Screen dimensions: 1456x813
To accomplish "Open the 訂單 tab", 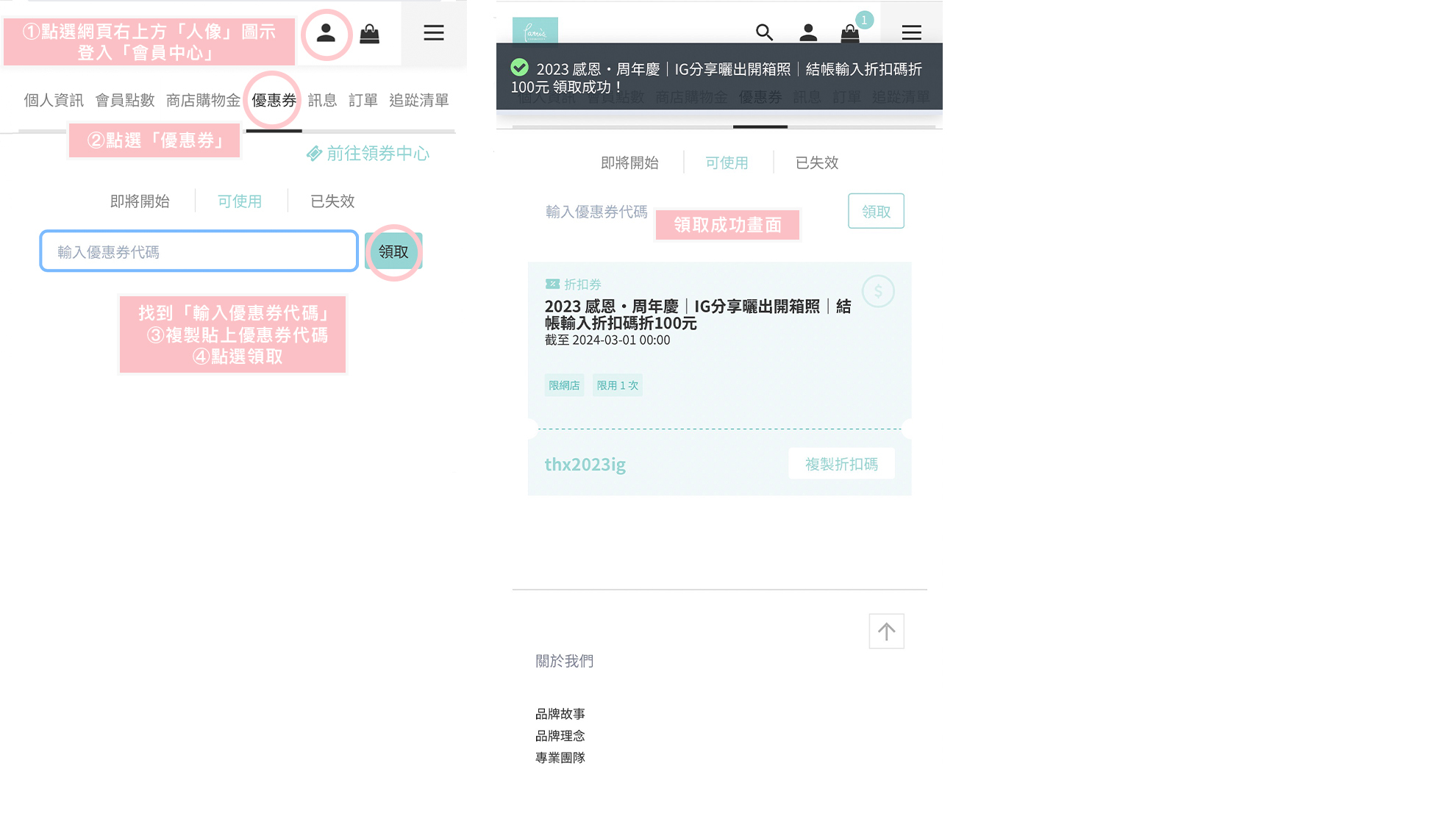I will click(x=363, y=100).
